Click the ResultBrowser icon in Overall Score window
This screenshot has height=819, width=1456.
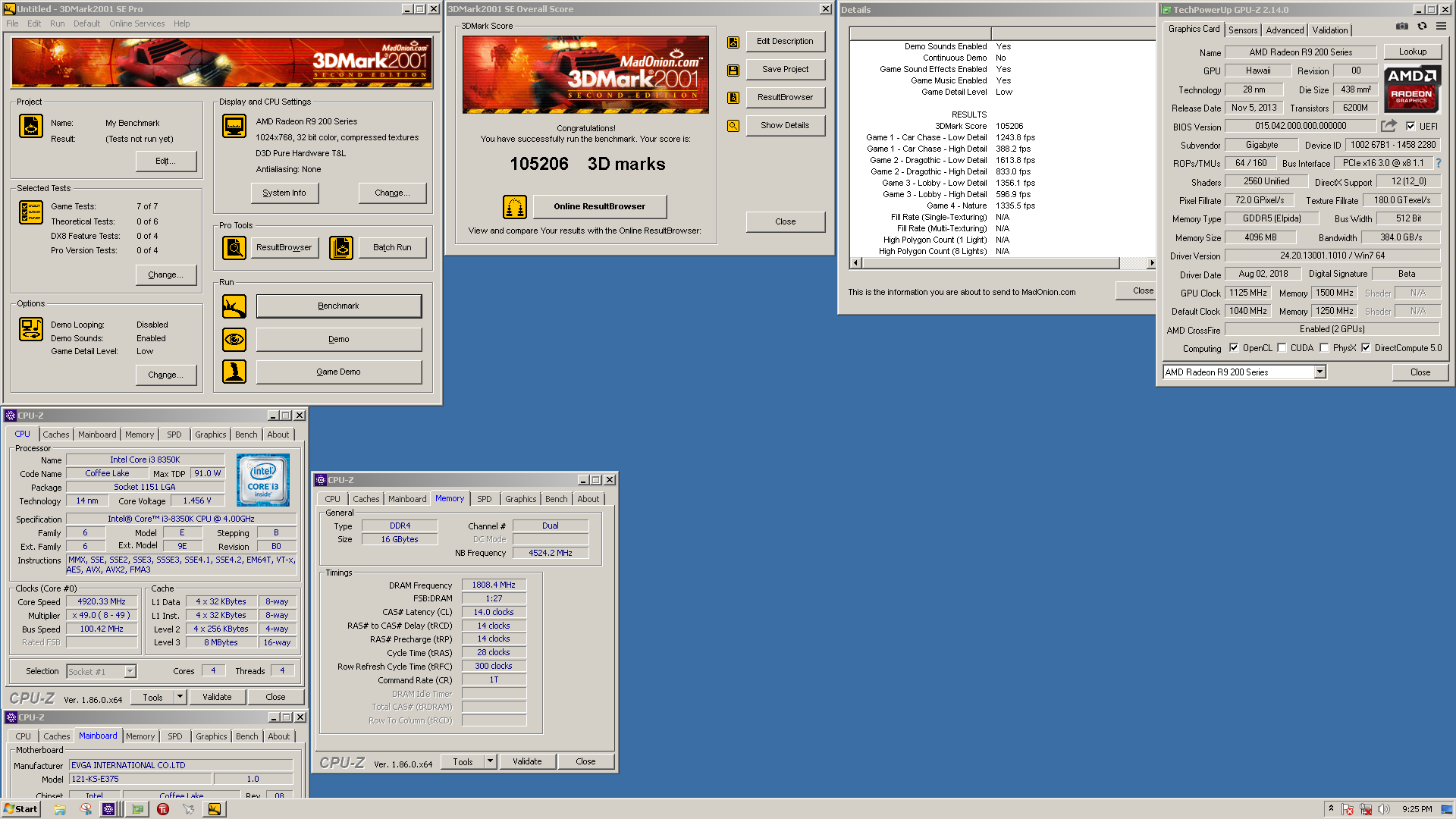(733, 98)
